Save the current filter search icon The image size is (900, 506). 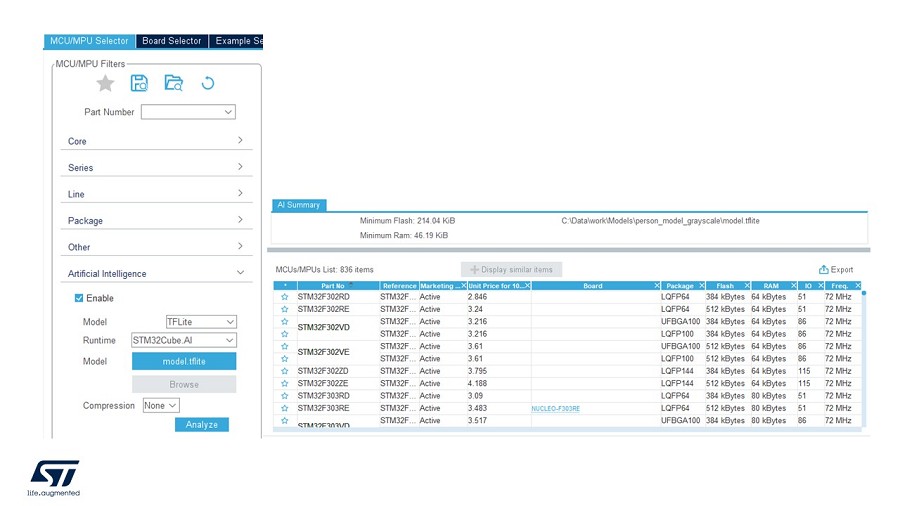[139, 83]
